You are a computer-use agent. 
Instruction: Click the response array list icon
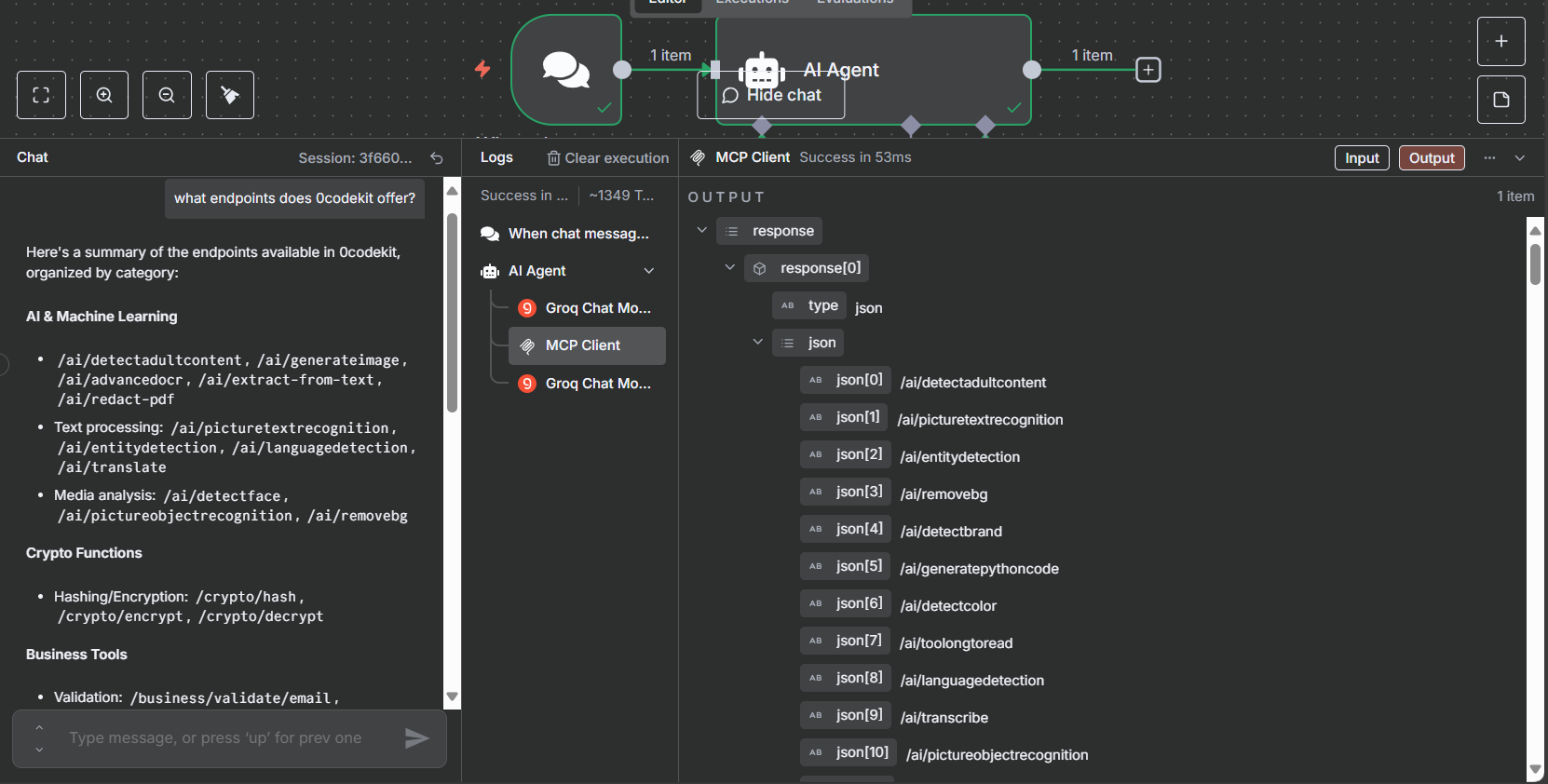(x=732, y=231)
